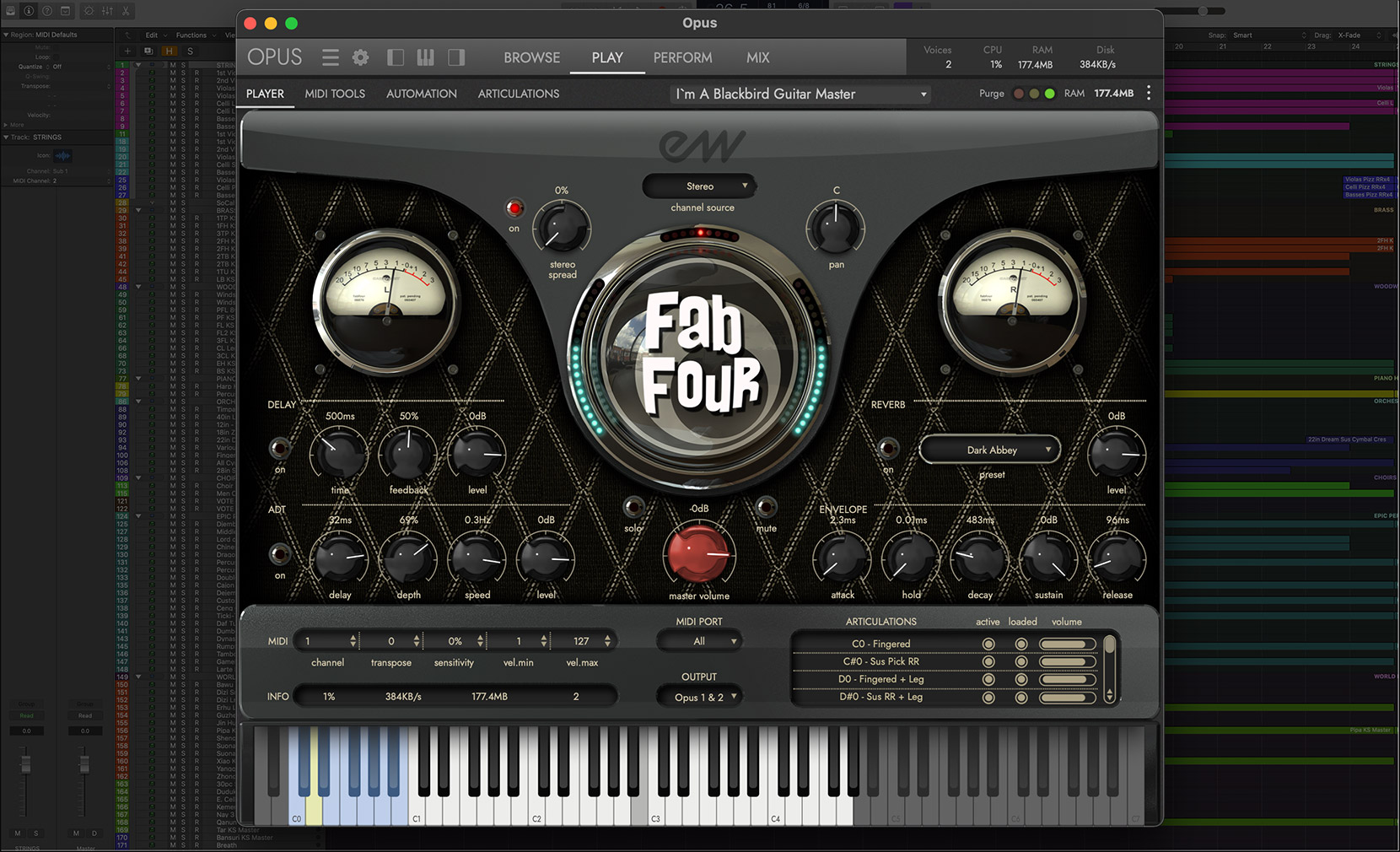Toggle the delay on switch
1400x852 pixels.
click(x=279, y=447)
